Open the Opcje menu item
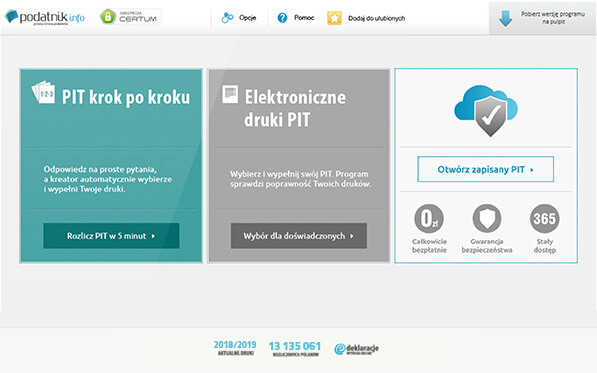 247,18
